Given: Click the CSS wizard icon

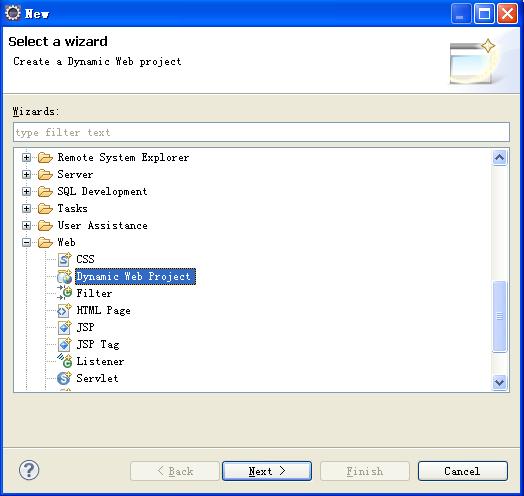Looking at the screenshot, I should 64,259.
